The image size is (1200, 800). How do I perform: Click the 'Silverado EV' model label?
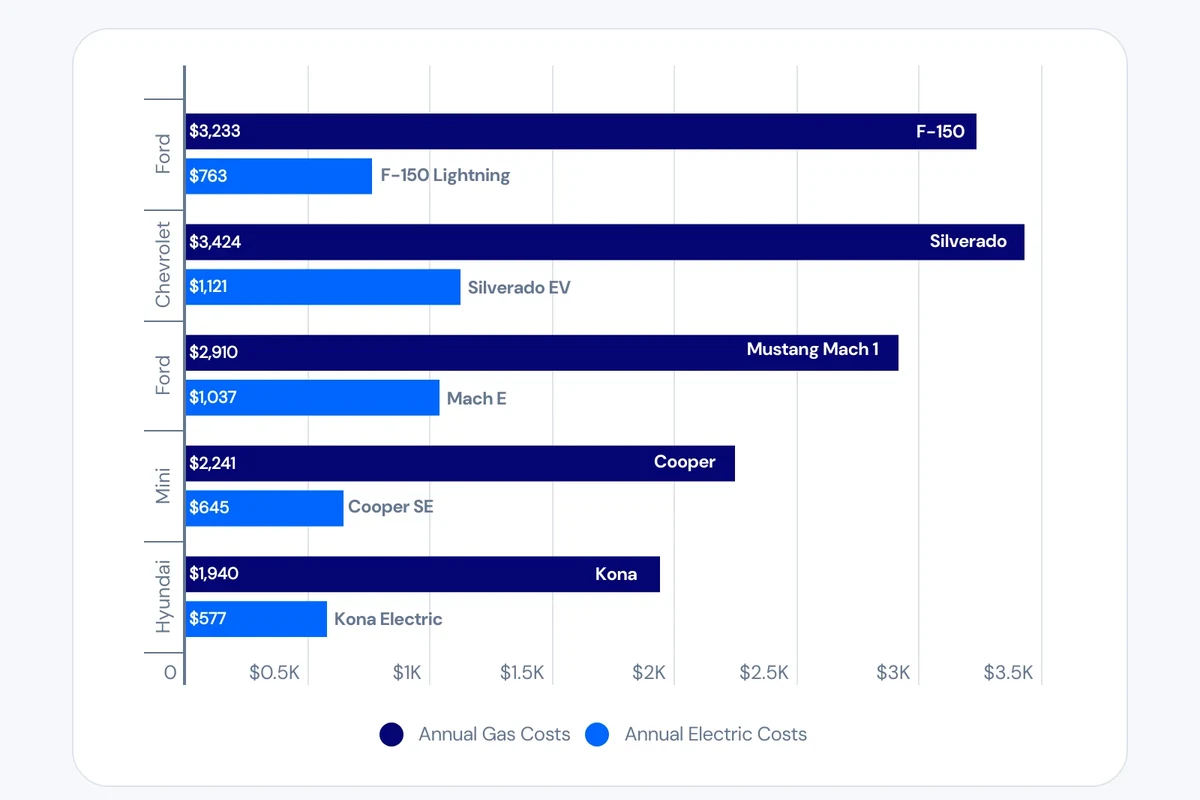pyautogui.click(x=519, y=288)
